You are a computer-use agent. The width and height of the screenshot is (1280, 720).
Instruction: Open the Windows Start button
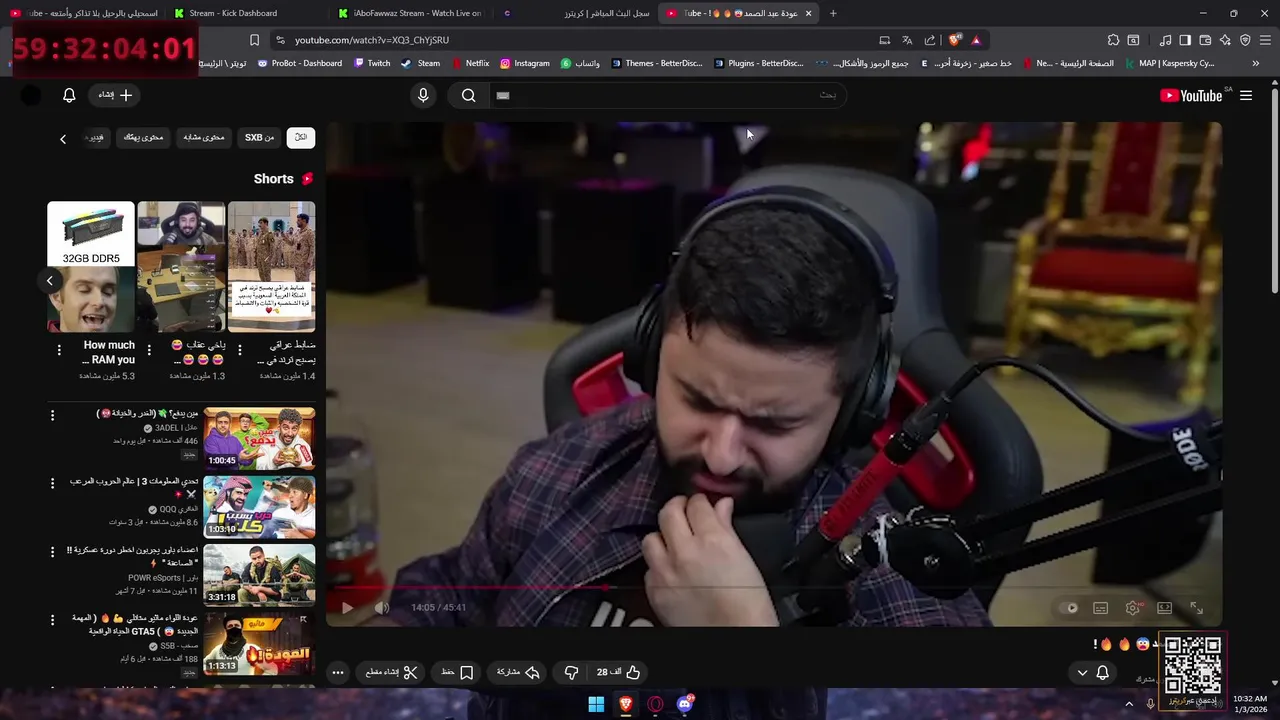tap(596, 704)
